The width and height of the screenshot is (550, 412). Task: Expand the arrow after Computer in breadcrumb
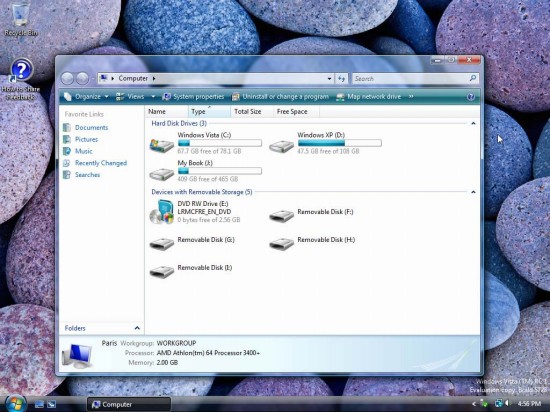coord(154,79)
